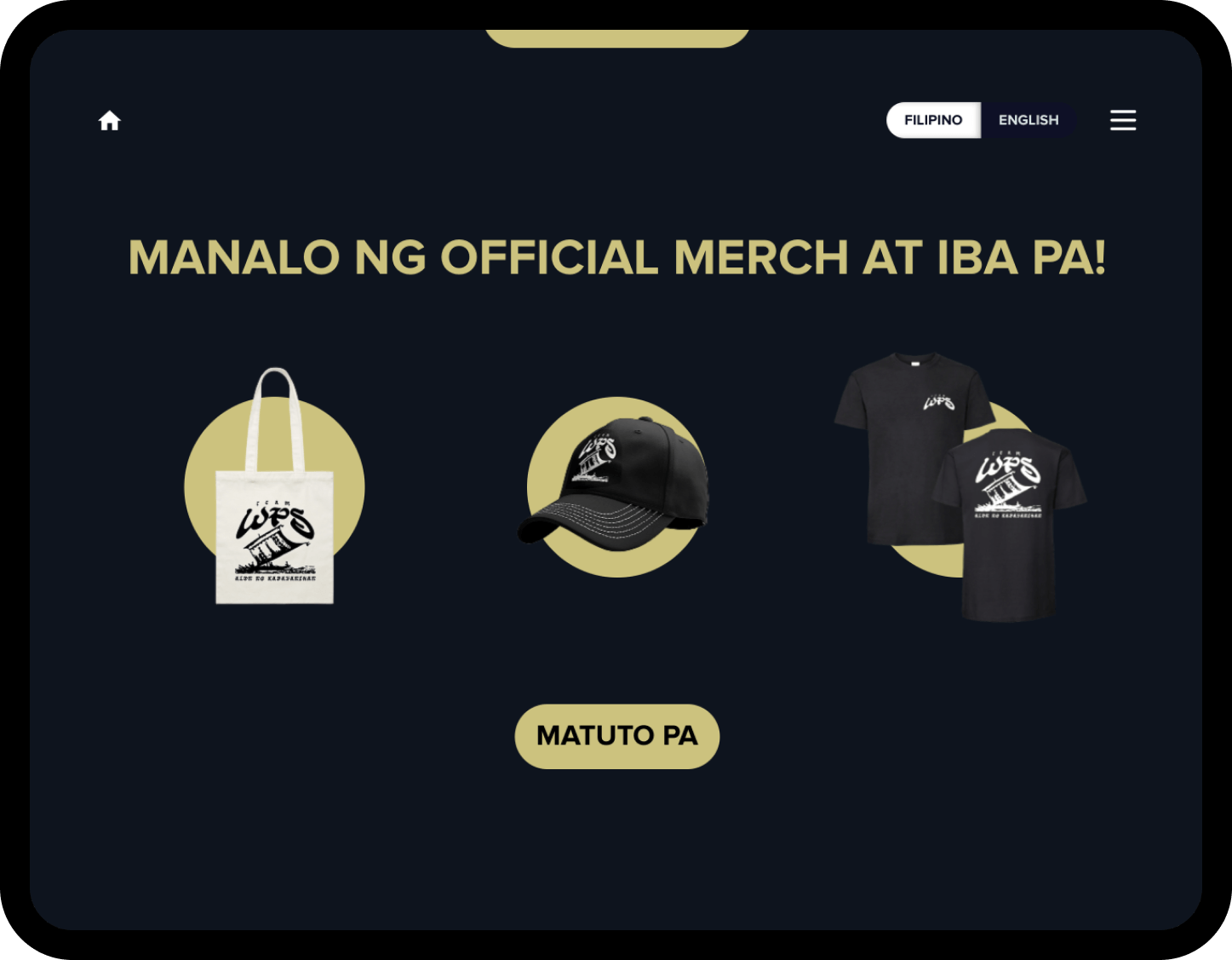This screenshot has width=1232, height=960.
Task: Select the black cap merch image
Action: point(614,483)
